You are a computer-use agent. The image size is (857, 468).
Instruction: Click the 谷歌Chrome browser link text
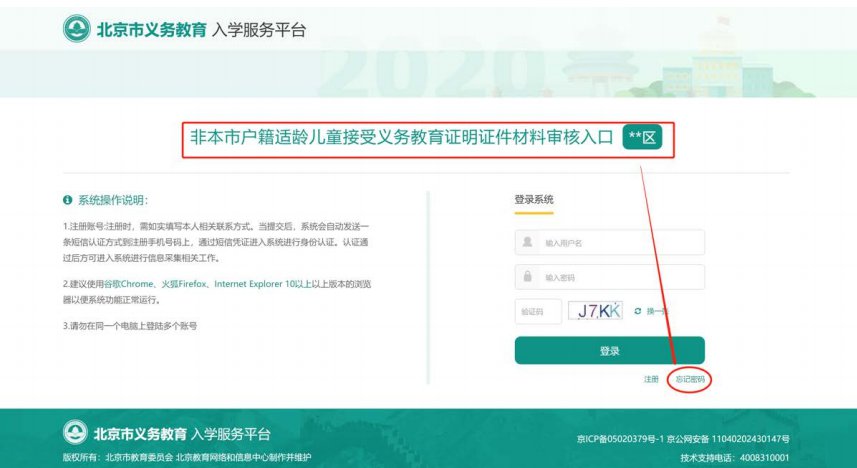pyautogui.click(x=128, y=284)
